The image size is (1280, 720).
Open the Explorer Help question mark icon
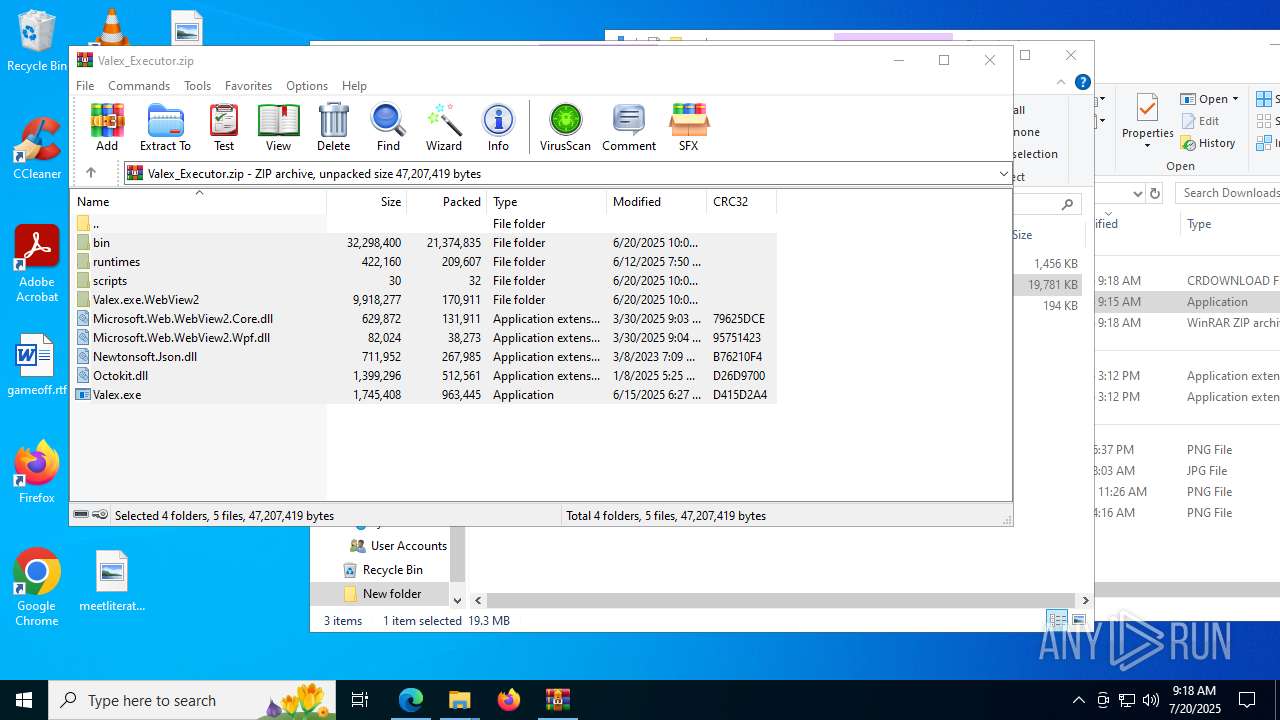click(x=1082, y=82)
